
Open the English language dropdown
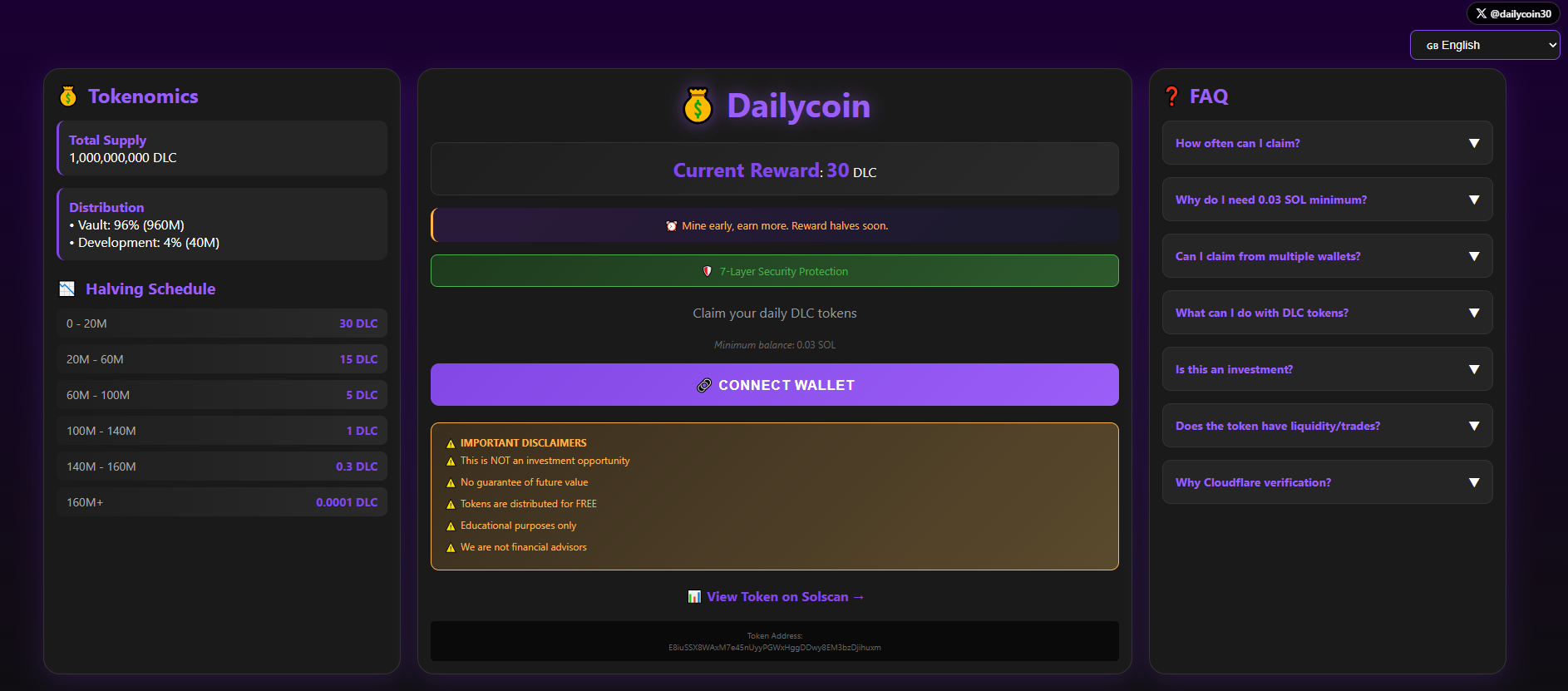(1485, 45)
